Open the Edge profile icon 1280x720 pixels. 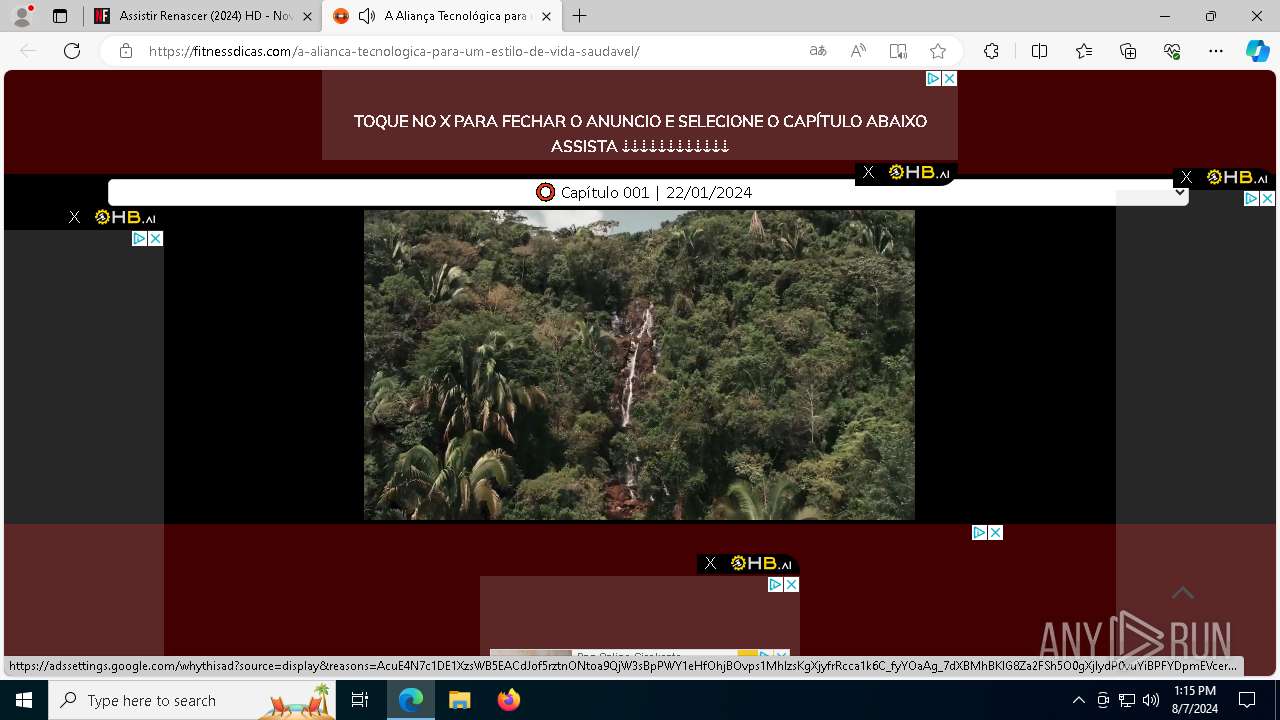22,16
